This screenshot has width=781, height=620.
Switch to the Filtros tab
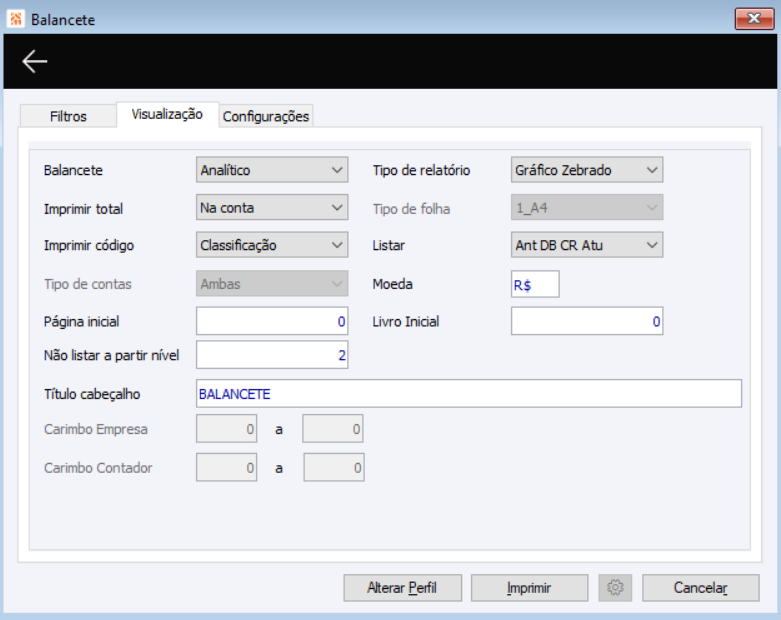coord(68,116)
